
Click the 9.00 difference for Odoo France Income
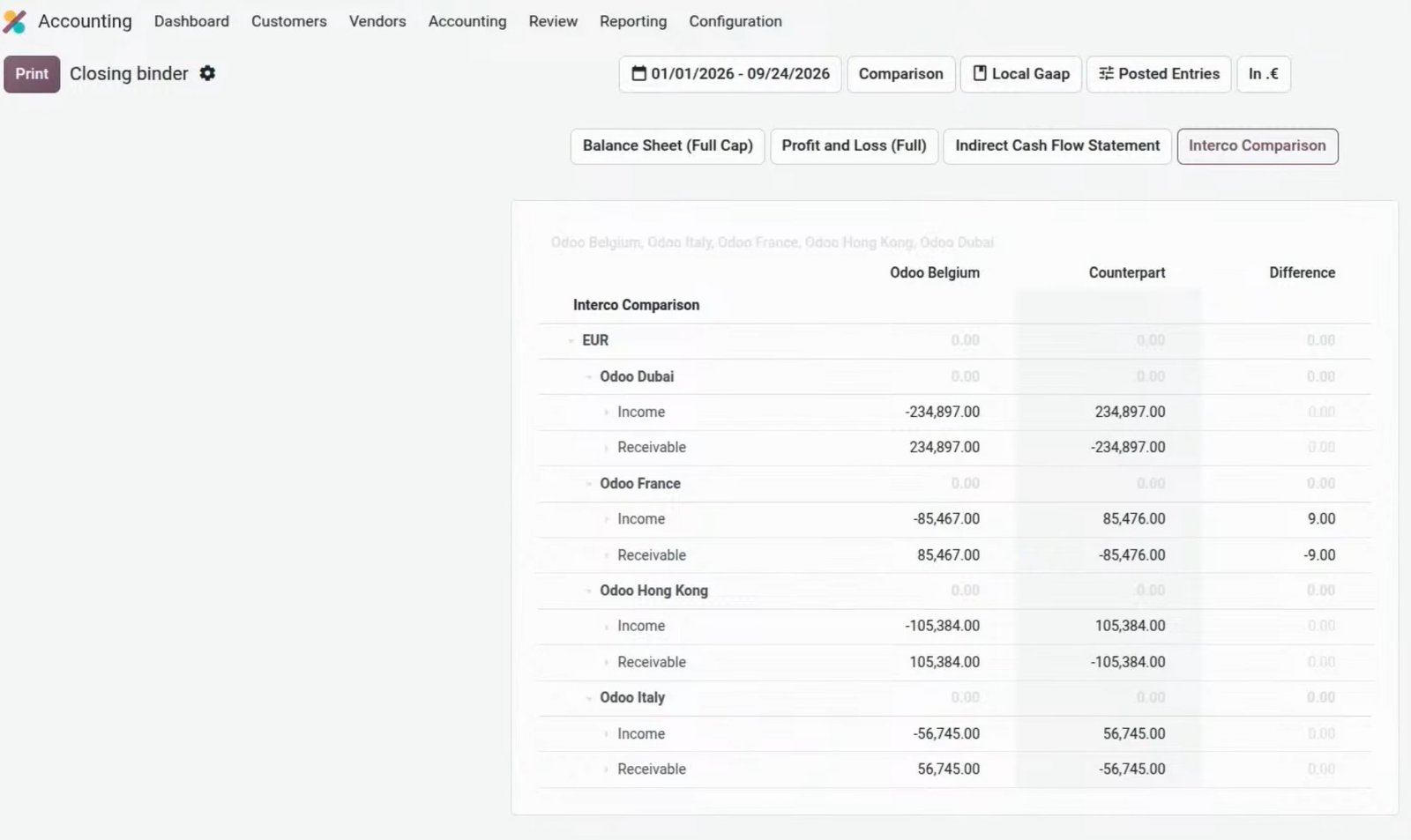[1321, 519]
